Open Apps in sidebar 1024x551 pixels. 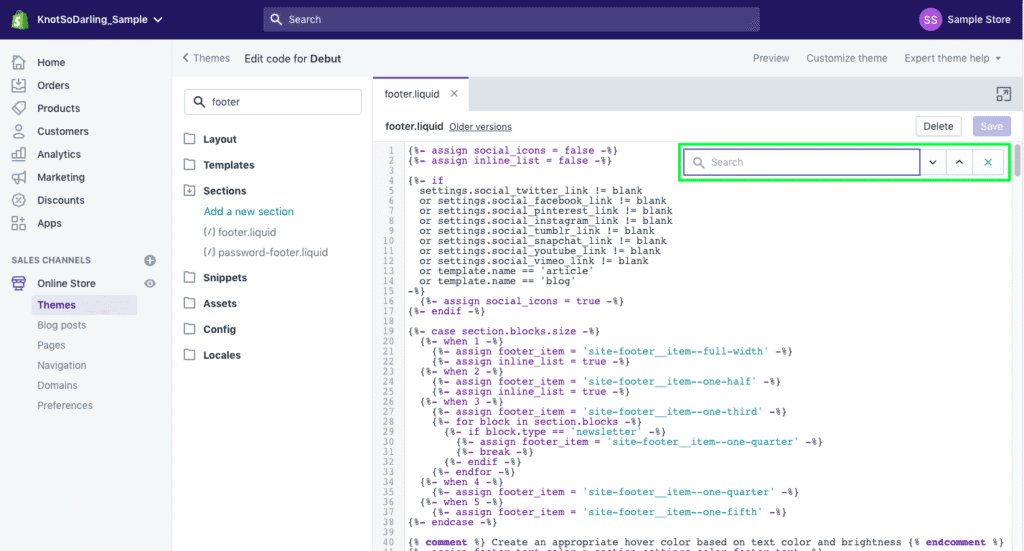click(x=49, y=223)
